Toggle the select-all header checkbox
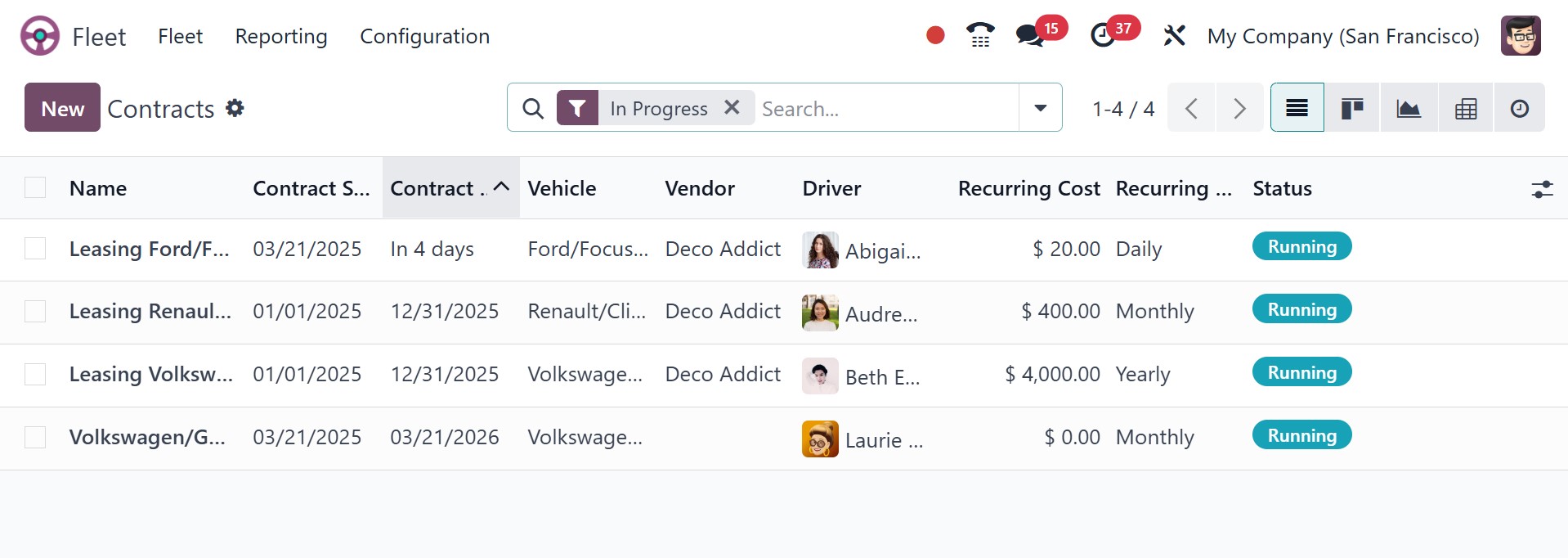 (x=35, y=188)
